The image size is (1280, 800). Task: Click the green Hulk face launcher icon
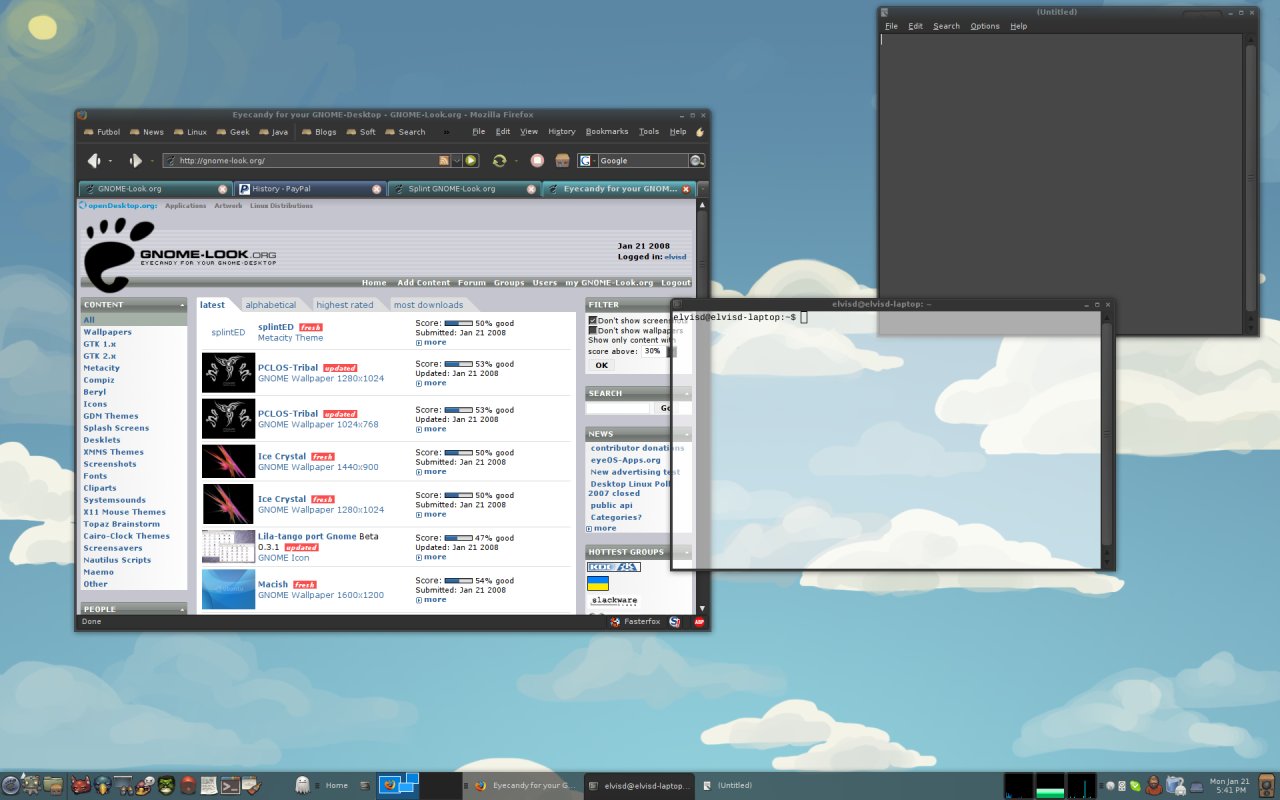tap(167, 785)
